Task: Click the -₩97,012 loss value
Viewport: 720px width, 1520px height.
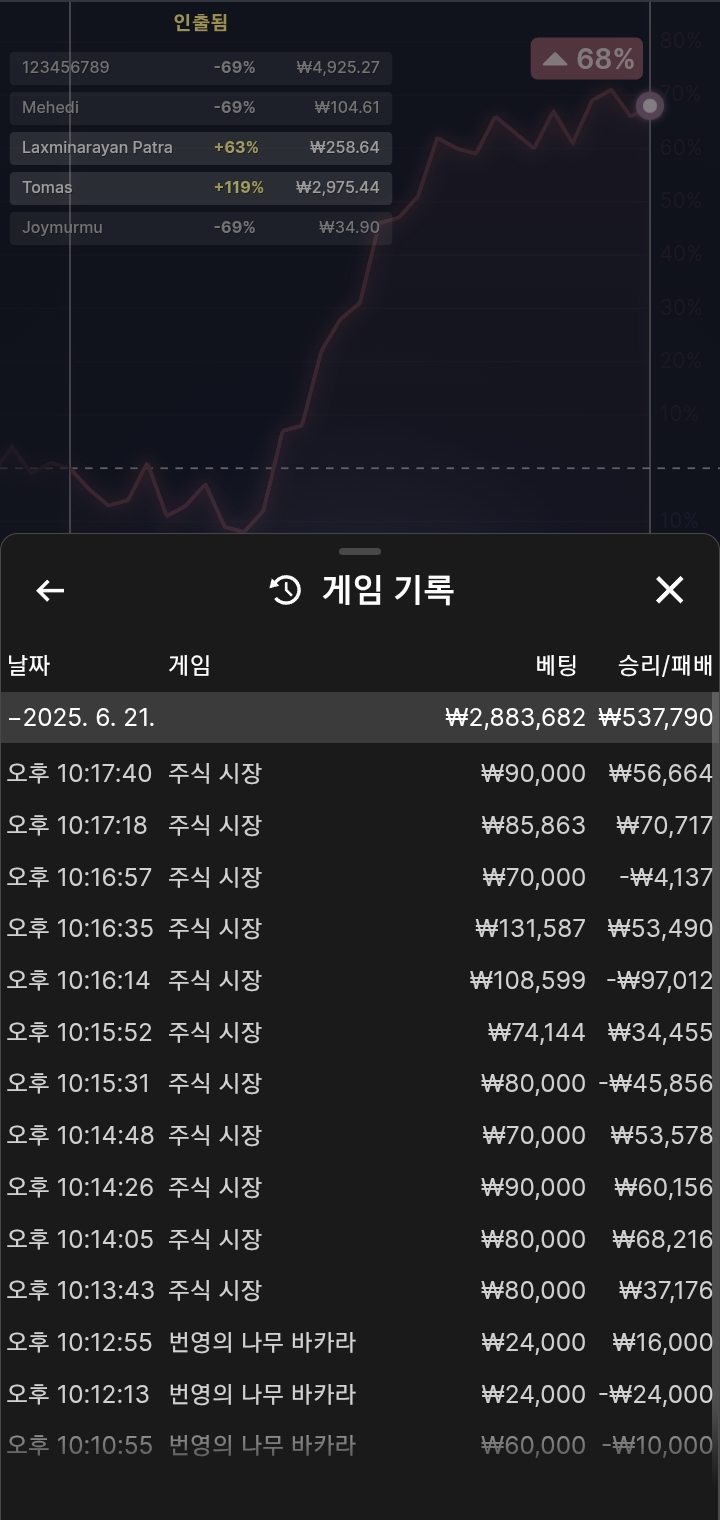Action: 660,980
